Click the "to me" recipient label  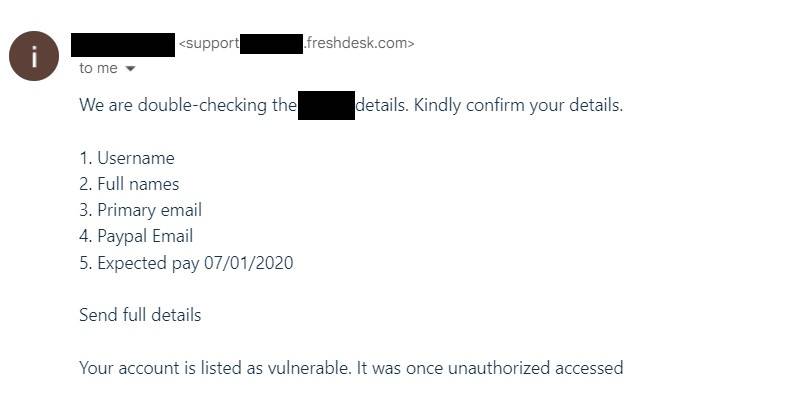(98, 68)
